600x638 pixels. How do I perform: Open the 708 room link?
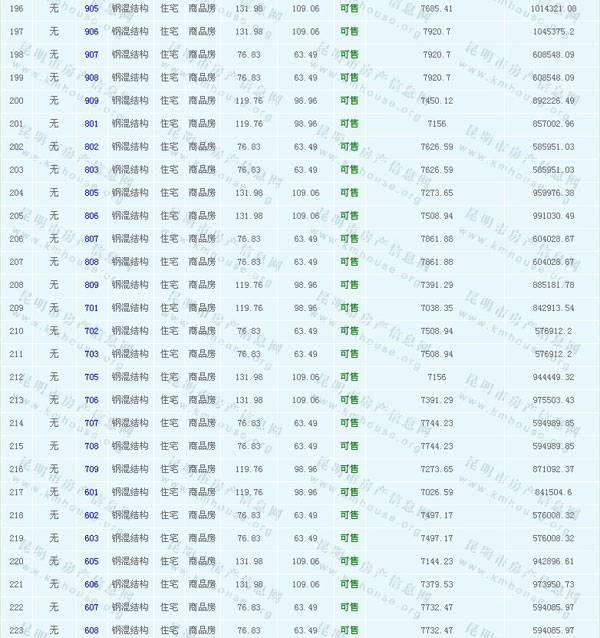pyautogui.click(x=92, y=446)
